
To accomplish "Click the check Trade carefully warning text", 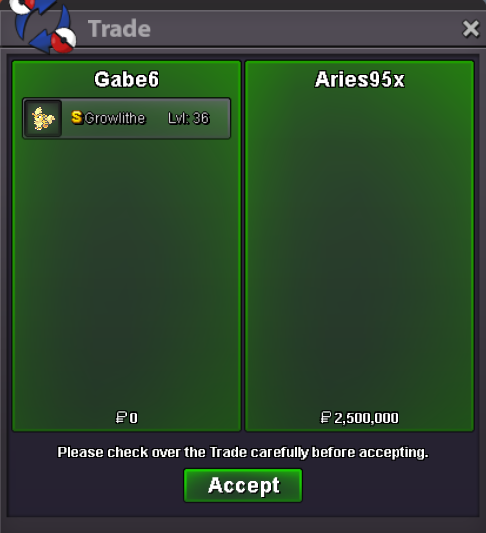I will 243,452.
